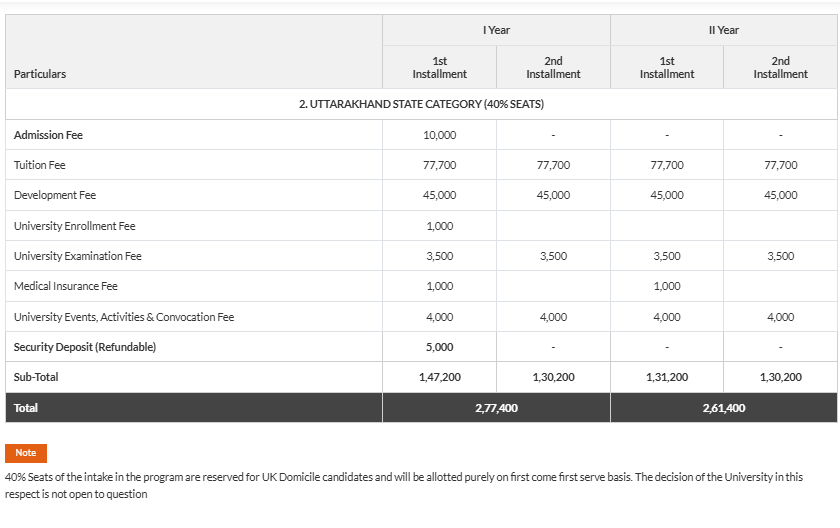Click the Tuition Fee row label

[40, 165]
